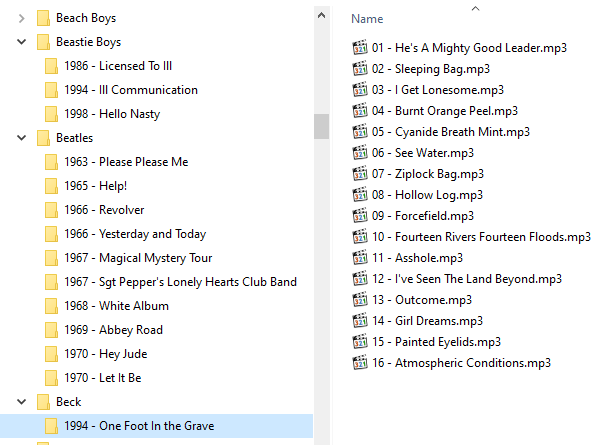Click the Beatles folder icon
Screen dimensions: 605x445
pyautogui.click(x=43, y=138)
